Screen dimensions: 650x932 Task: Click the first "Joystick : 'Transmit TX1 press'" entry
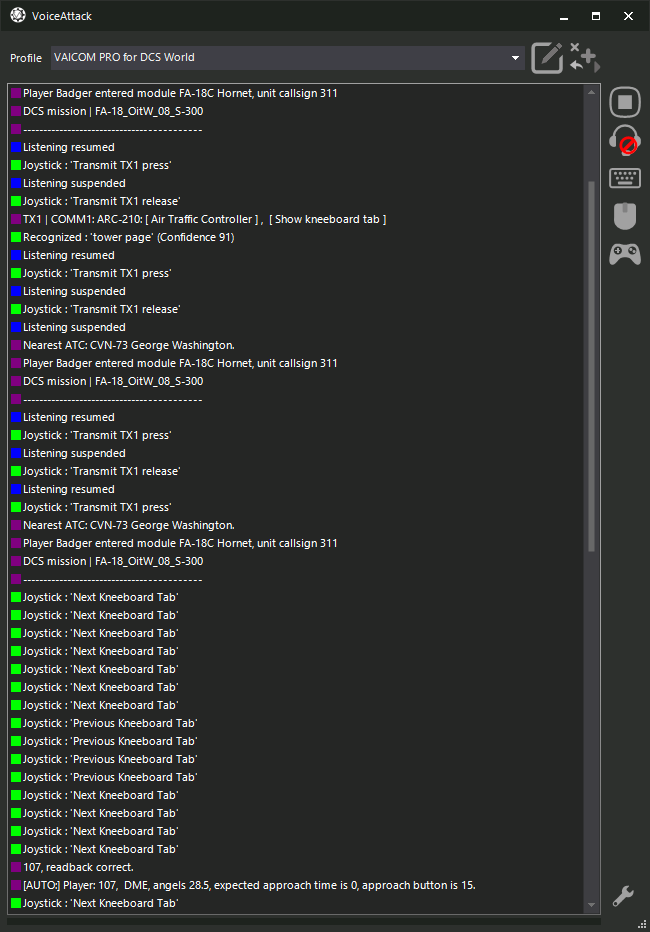[x=91, y=165]
